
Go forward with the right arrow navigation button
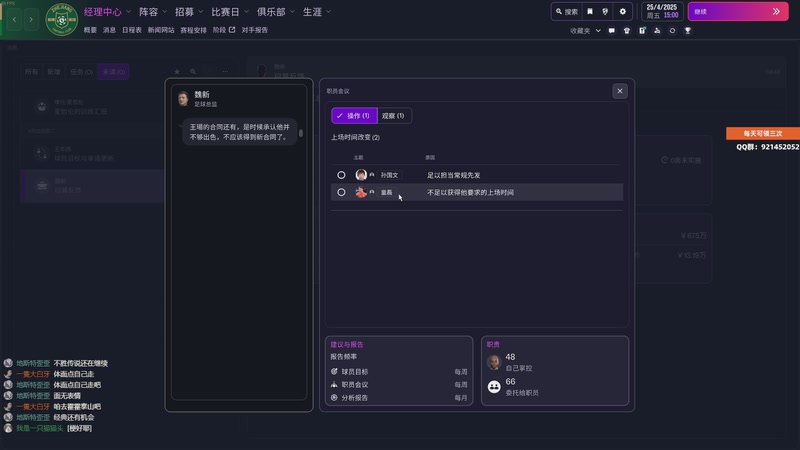(x=31, y=19)
